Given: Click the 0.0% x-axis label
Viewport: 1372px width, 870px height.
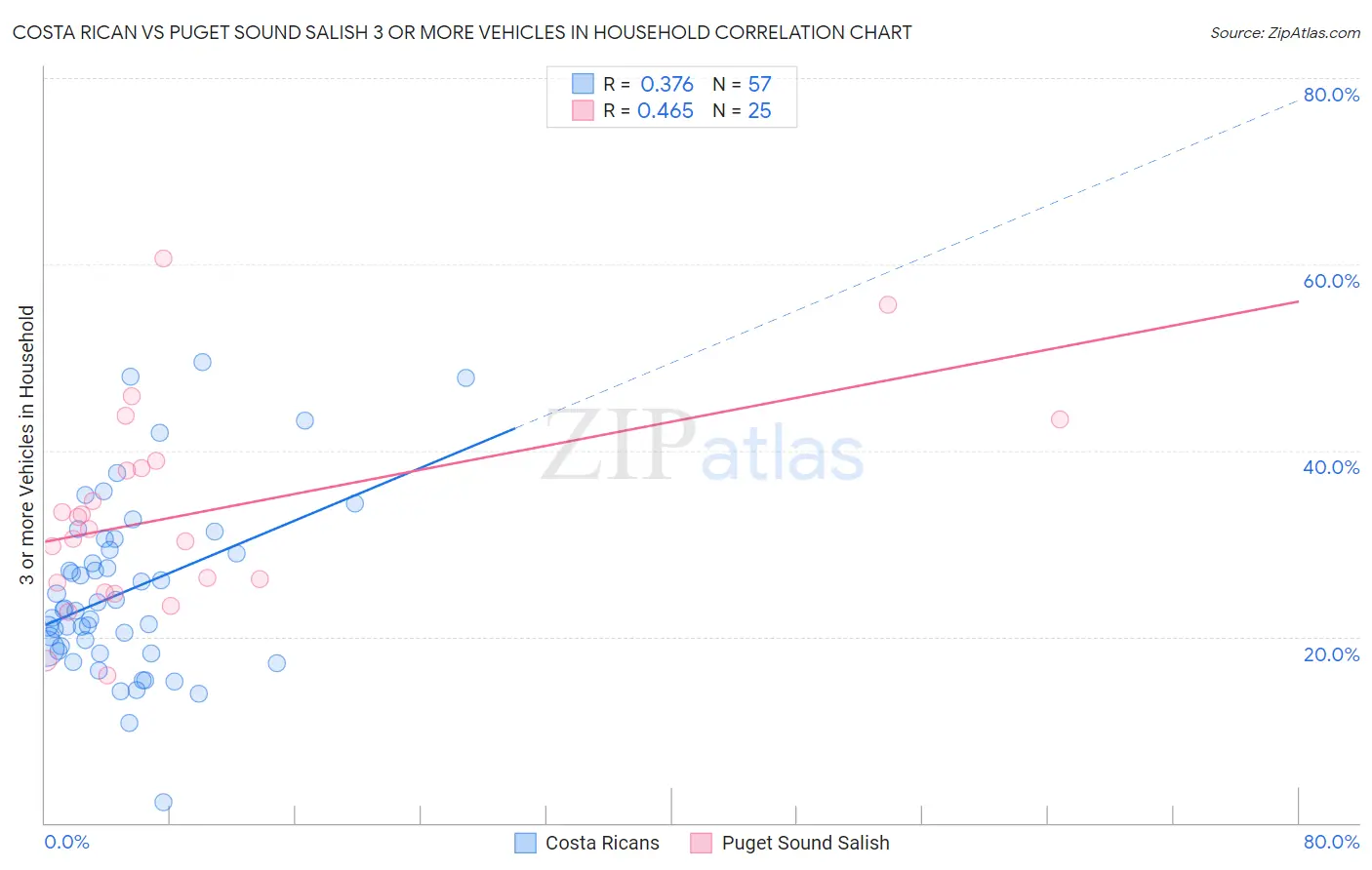Looking at the screenshot, I should [x=66, y=842].
